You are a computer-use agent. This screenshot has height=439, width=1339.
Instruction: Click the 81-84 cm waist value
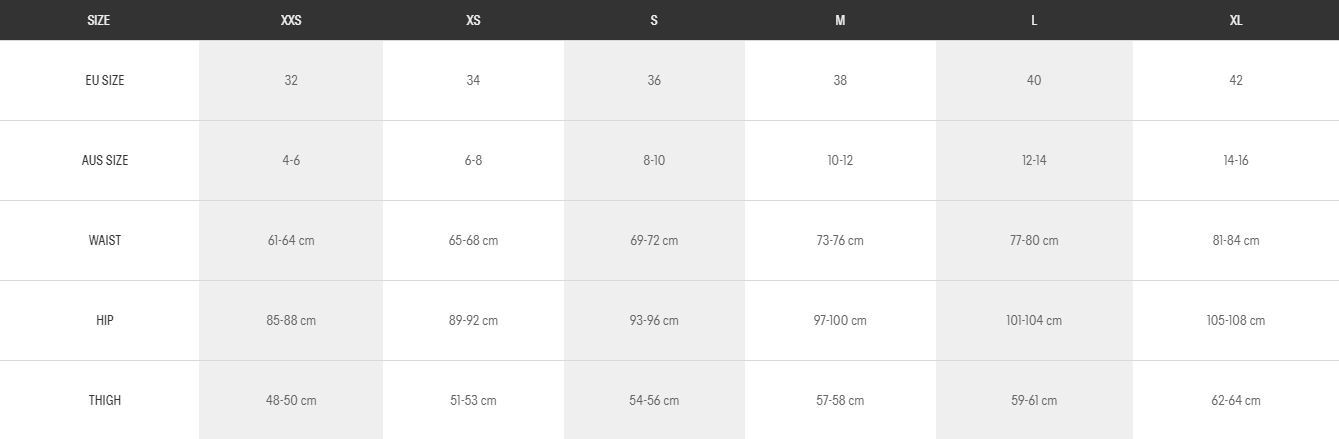coord(1236,240)
